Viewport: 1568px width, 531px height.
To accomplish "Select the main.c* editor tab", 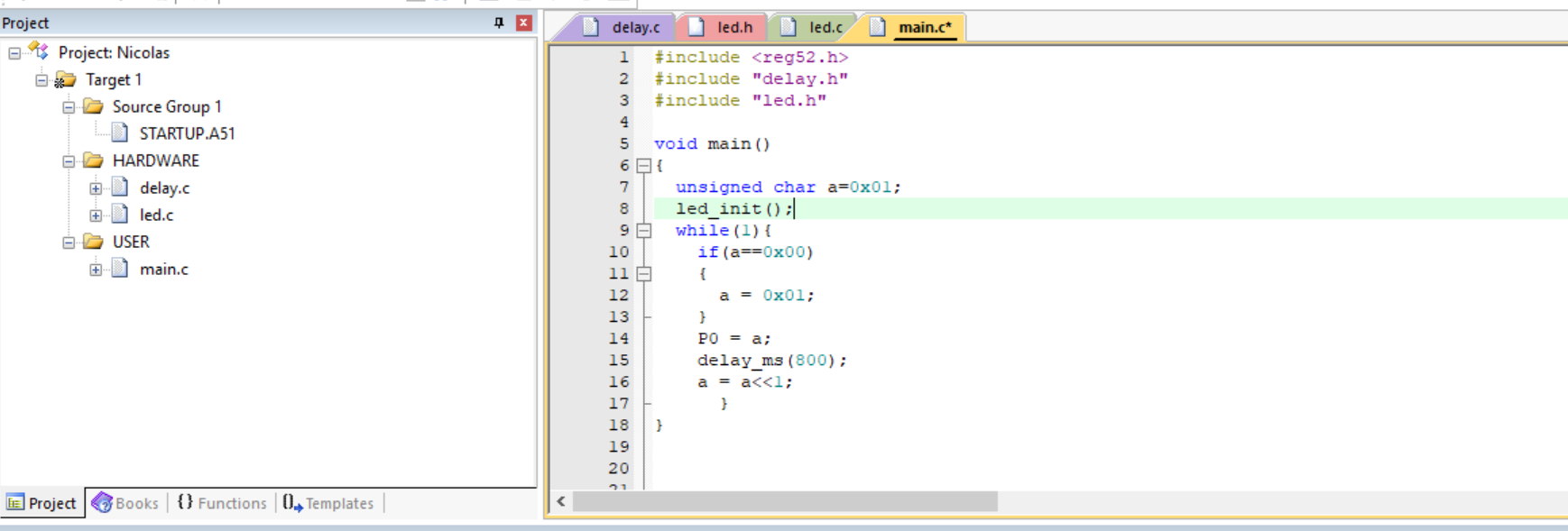I will [x=912, y=27].
